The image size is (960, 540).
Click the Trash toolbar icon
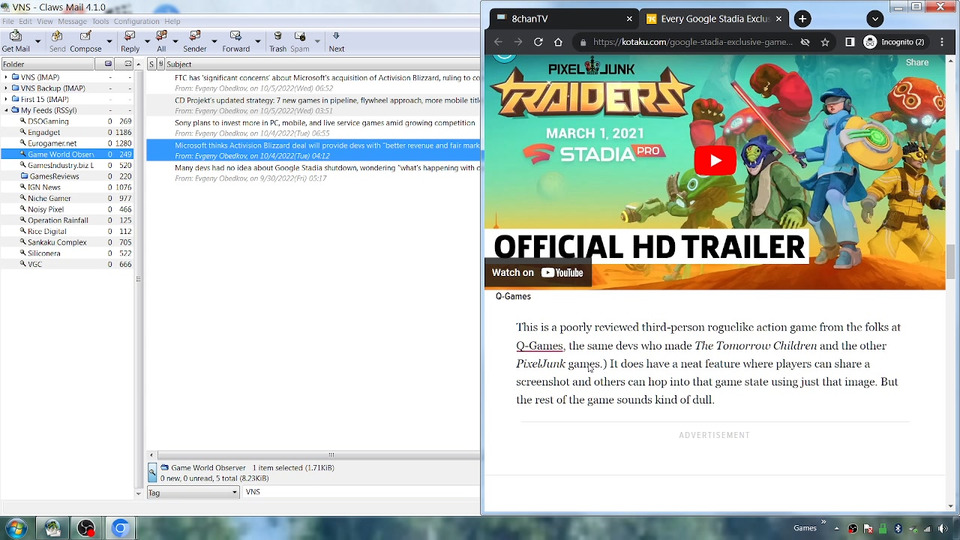coord(277,36)
